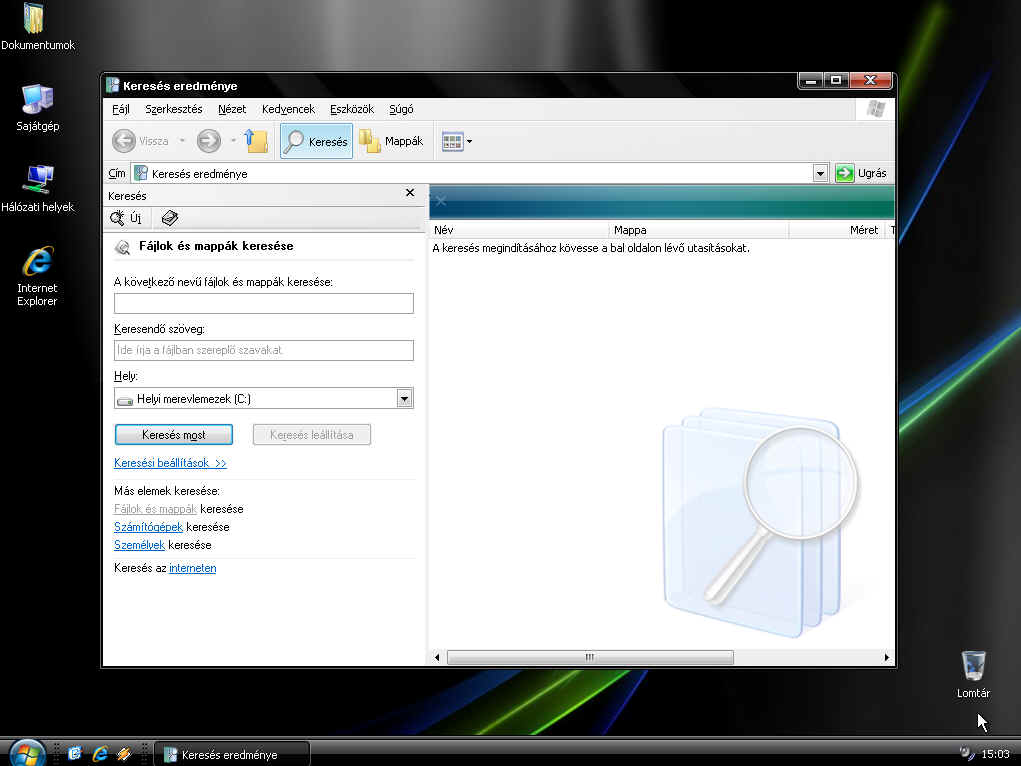The width and height of the screenshot is (1021, 766).
Task: Open the Nézet menu
Action: [x=232, y=109]
